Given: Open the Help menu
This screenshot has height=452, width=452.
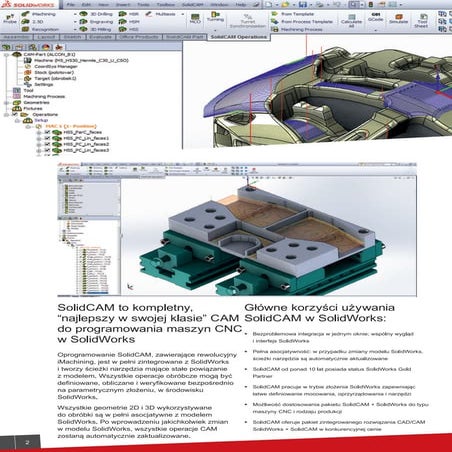Looking at the screenshot, I should [241, 5].
